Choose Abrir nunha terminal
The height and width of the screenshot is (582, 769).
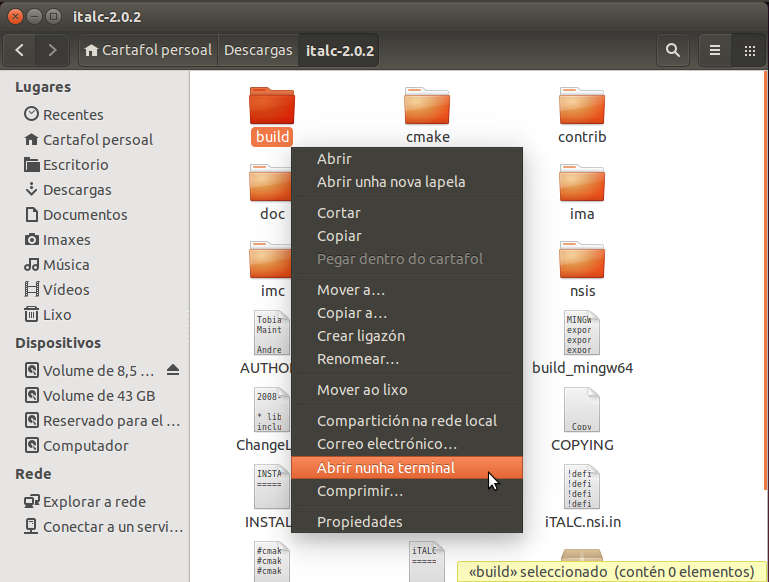407,468
